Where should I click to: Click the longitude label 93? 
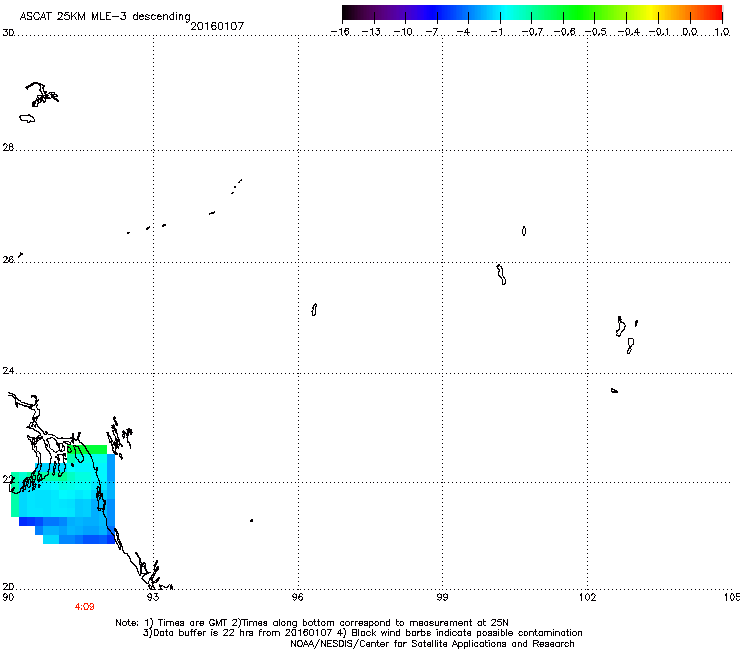(152, 597)
